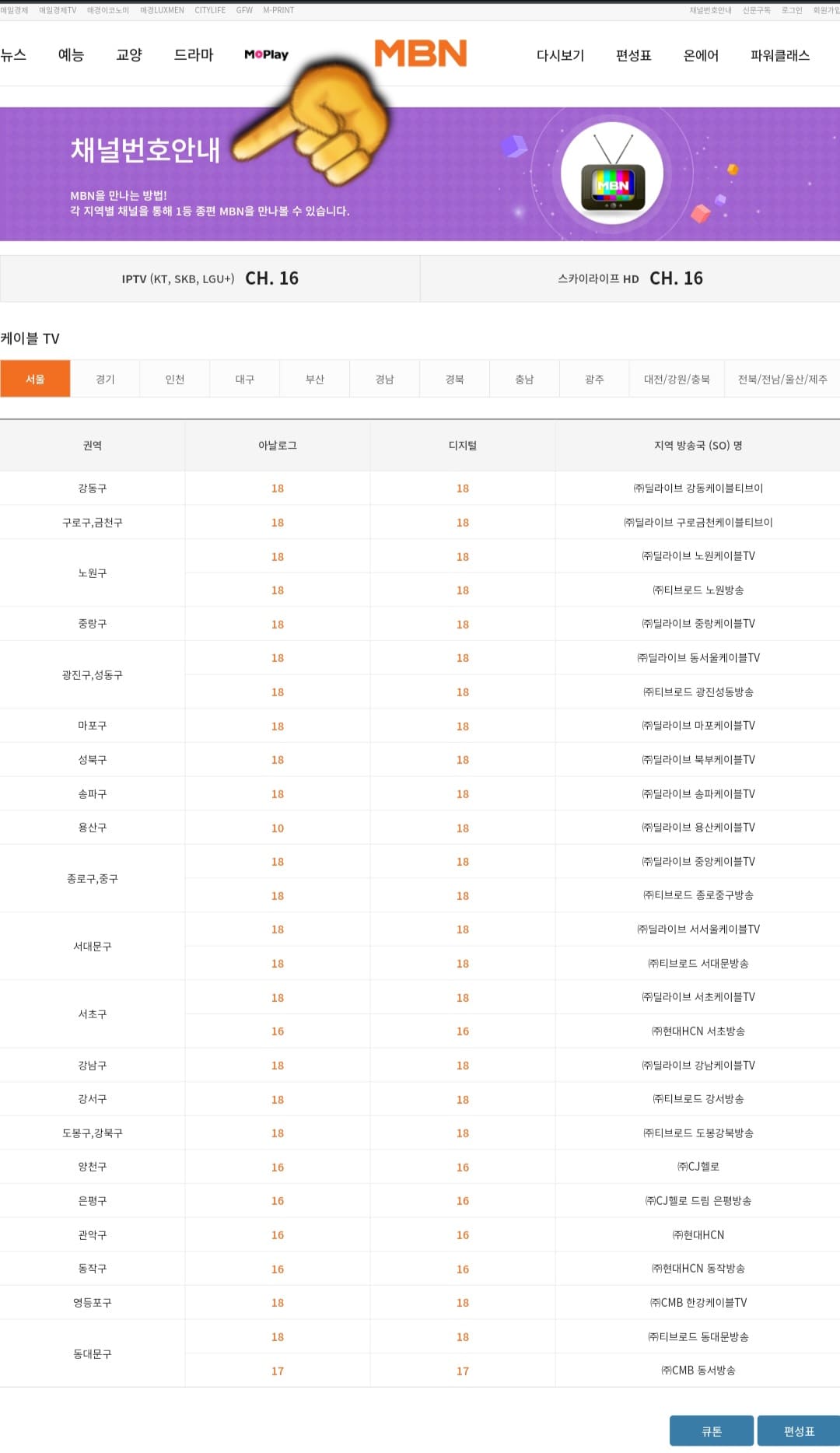Open the GFW link
This screenshot has width=840, height=1453.
point(244,10)
